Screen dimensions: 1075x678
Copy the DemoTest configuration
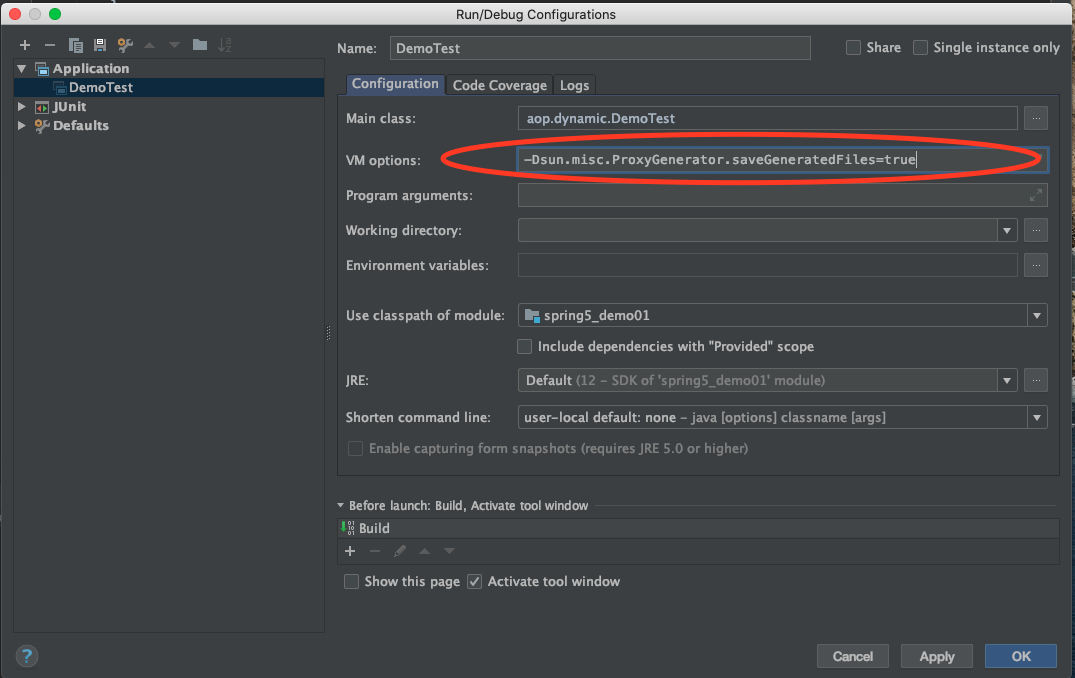pyautogui.click(x=75, y=44)
